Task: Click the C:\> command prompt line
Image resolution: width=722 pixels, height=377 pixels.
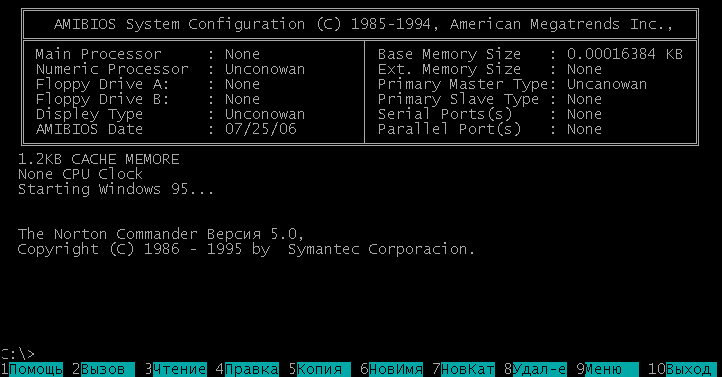Action: [x=17, y=354]
